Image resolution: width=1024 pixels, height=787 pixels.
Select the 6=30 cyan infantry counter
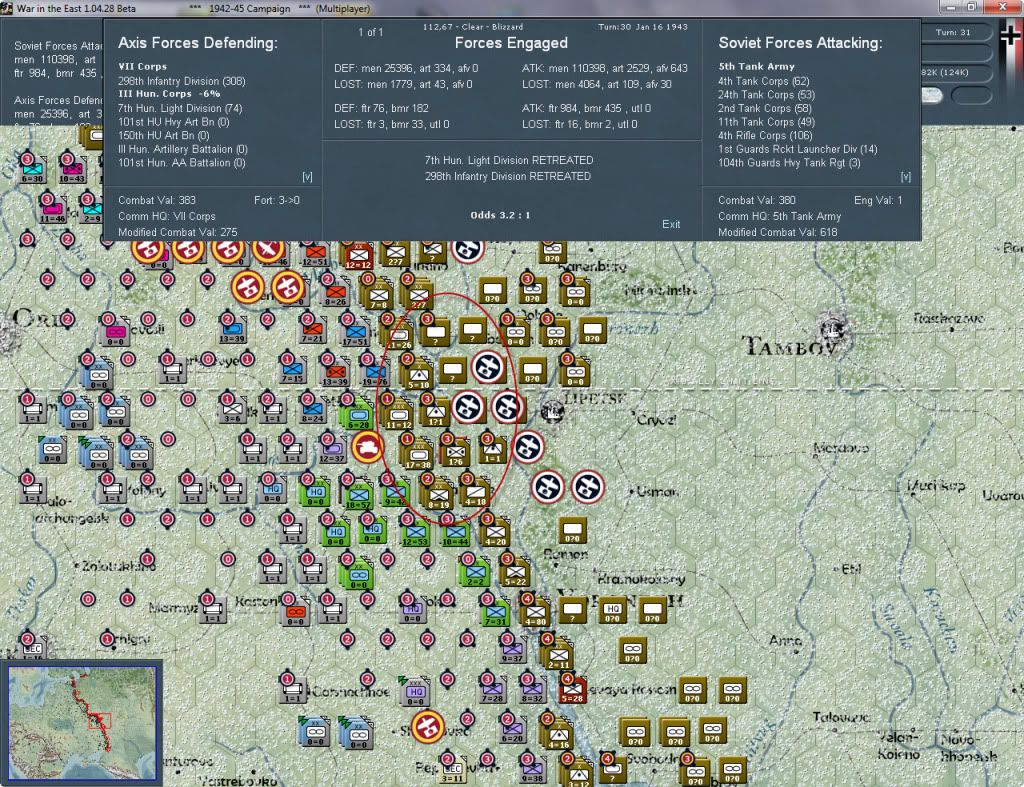(x=33, y=171)
